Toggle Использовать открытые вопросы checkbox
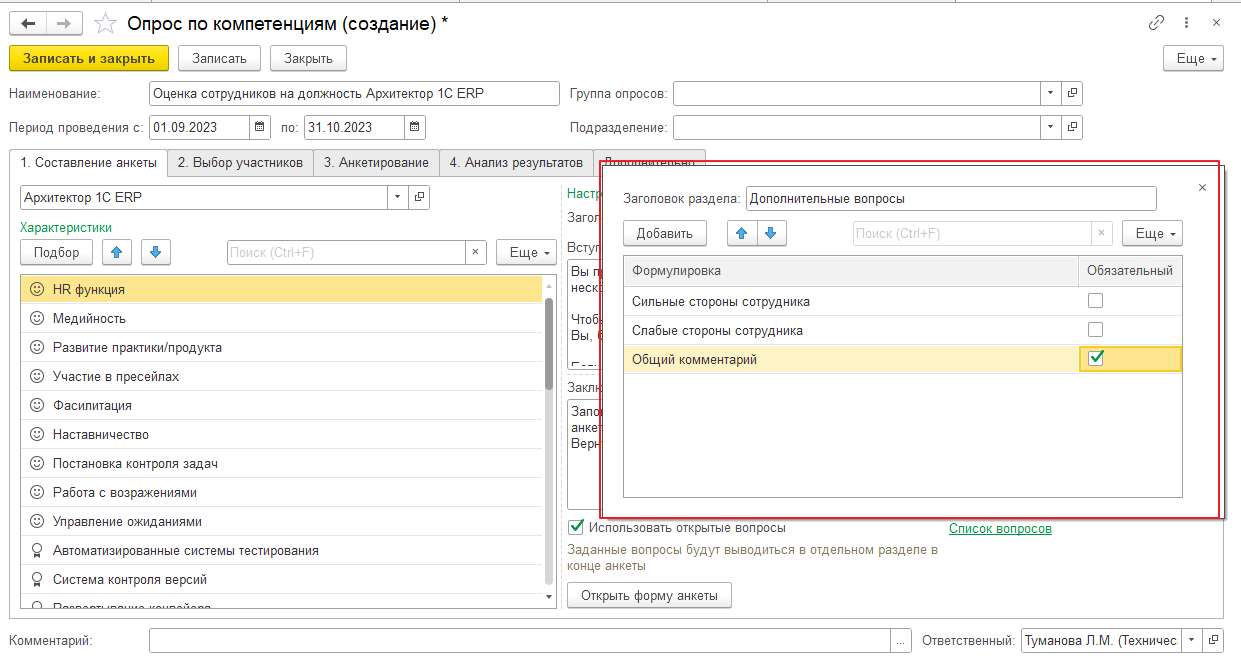1241x664 pixels. (576, 527)
